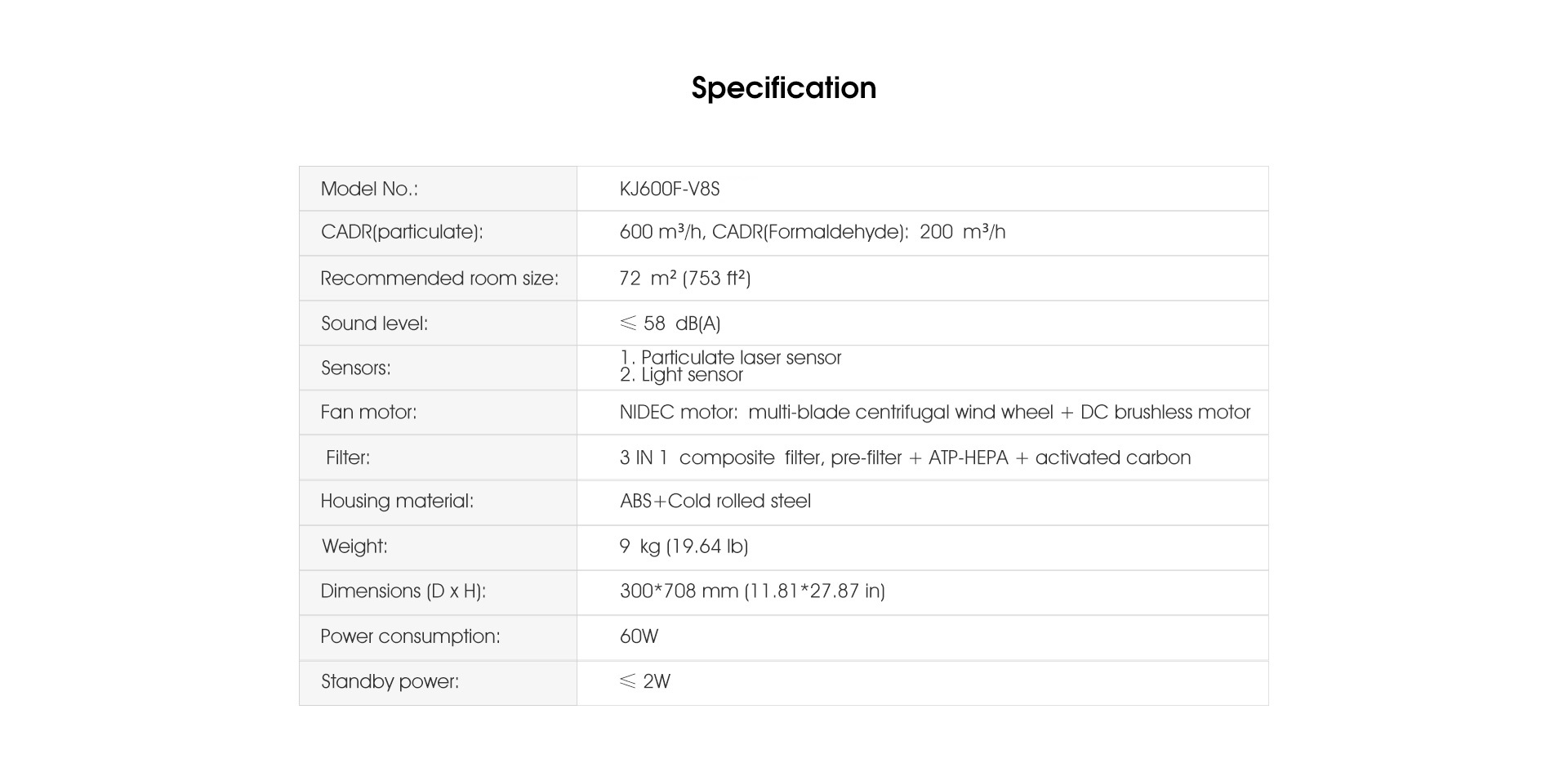This screenshot has height=763, width=1568.
Task: Click the 72 m² room size value
Action: pyautogui.click(x=685, y=278)
